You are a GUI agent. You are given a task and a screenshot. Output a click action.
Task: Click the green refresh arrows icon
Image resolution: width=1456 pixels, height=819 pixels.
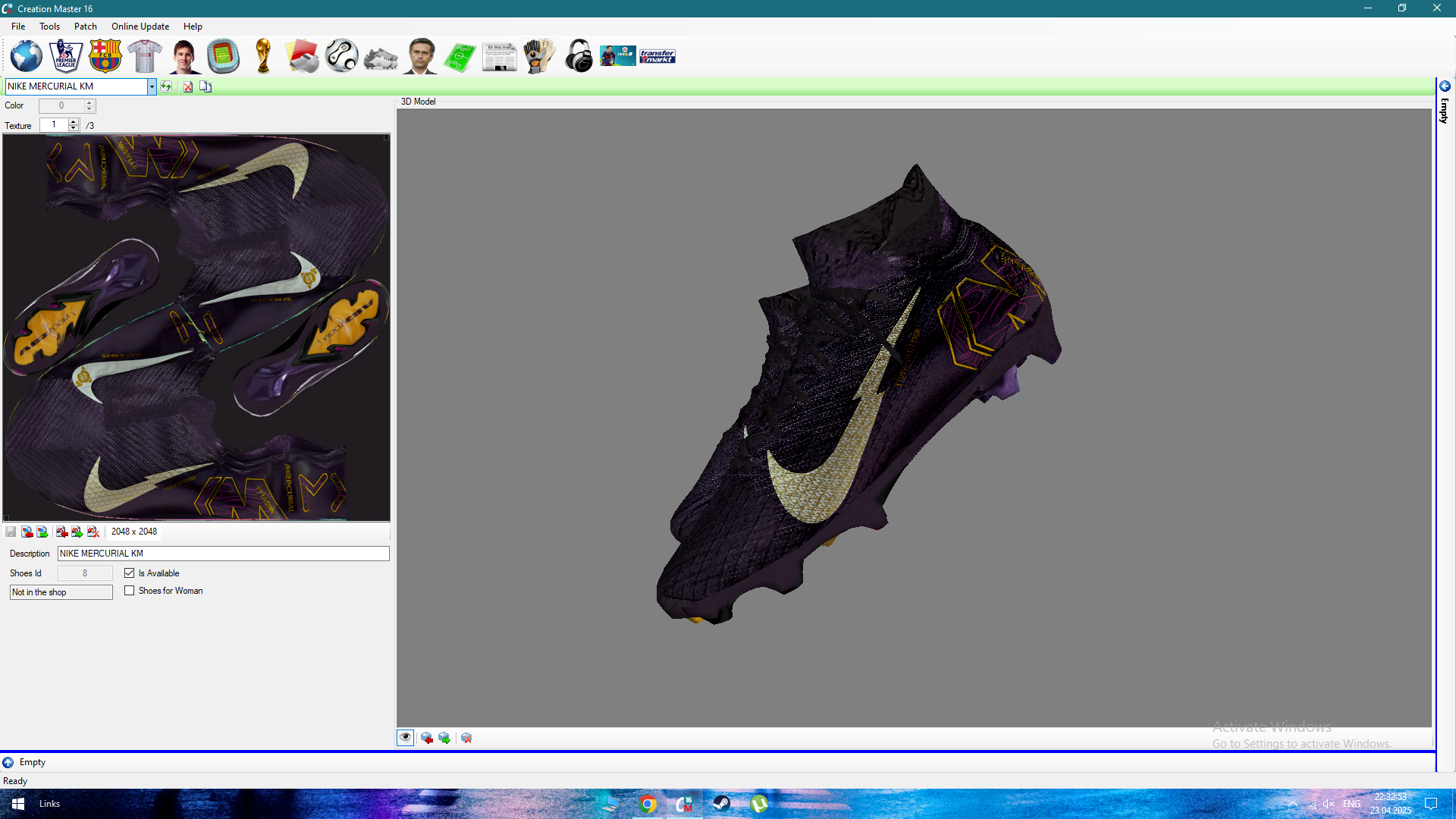click(x=166, y=86)
